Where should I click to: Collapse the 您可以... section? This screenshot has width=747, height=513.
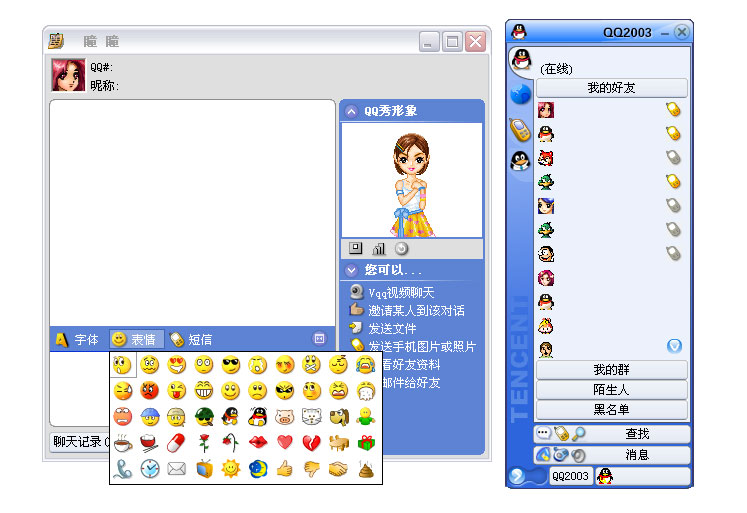pyautogui.click(x=351, y=271)
